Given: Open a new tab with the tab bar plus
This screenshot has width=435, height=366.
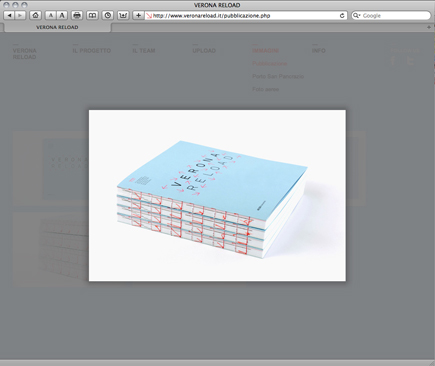Looking at the screenshot, I should tap(429, 27).
